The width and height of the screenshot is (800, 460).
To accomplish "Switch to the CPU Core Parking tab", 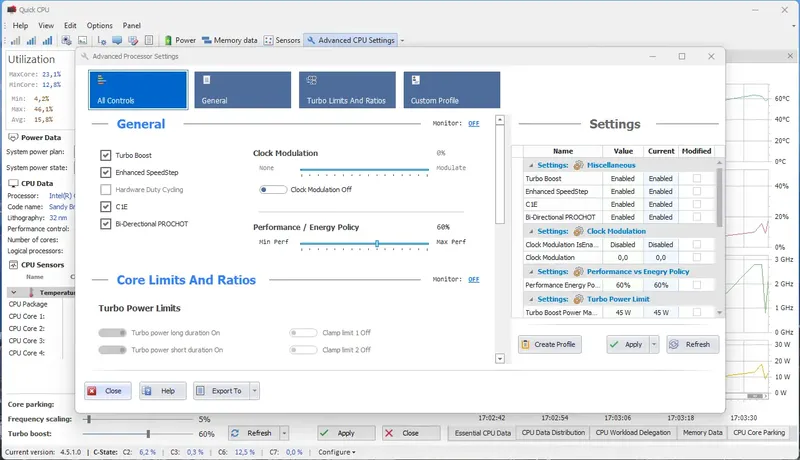I will click(x=759, y=432).
